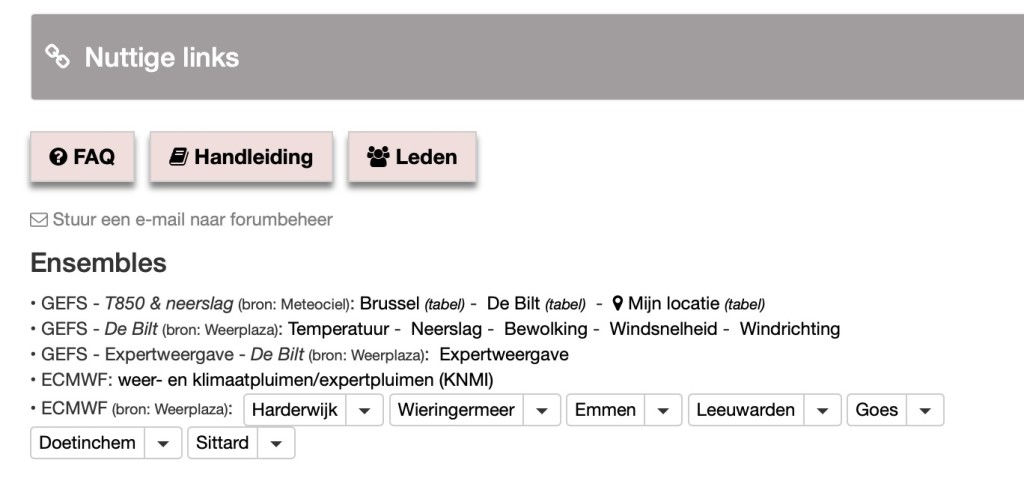Open the Handleiding button
The width and height of the screenshot is (1024, 478).
point(241,157)
